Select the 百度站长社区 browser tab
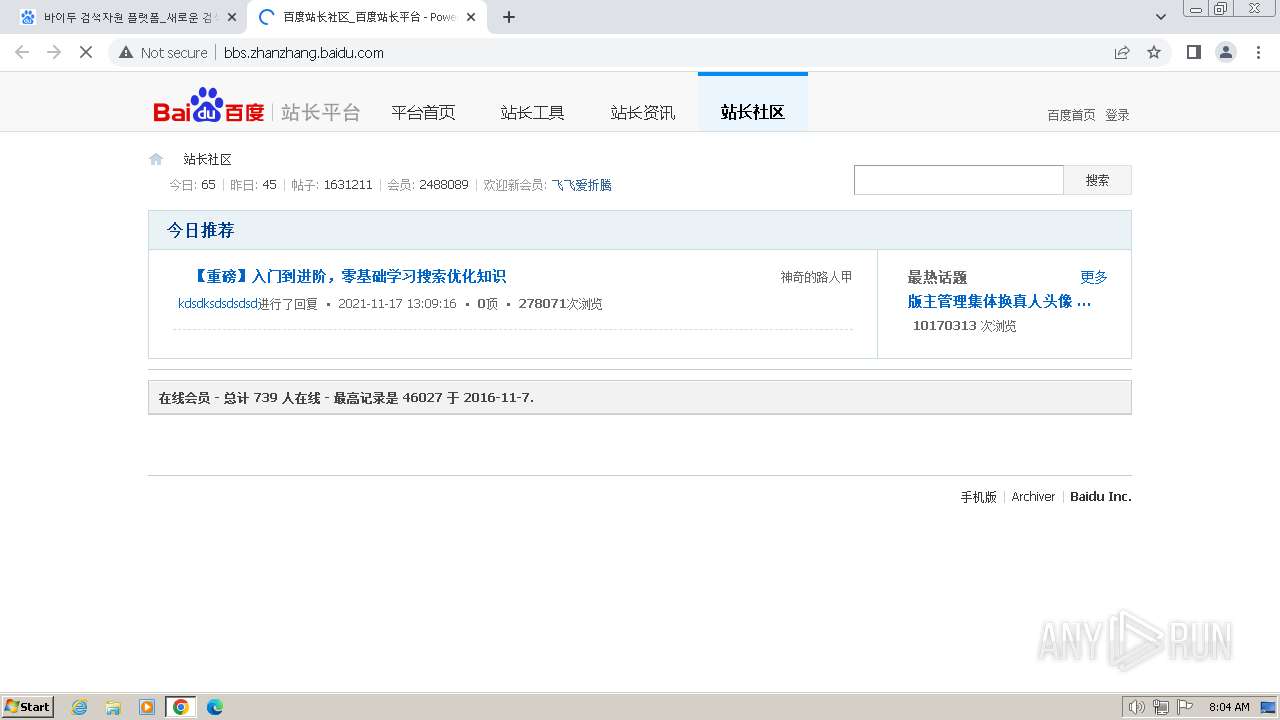This screenshot has height=720, width=1280. (366, 17)
